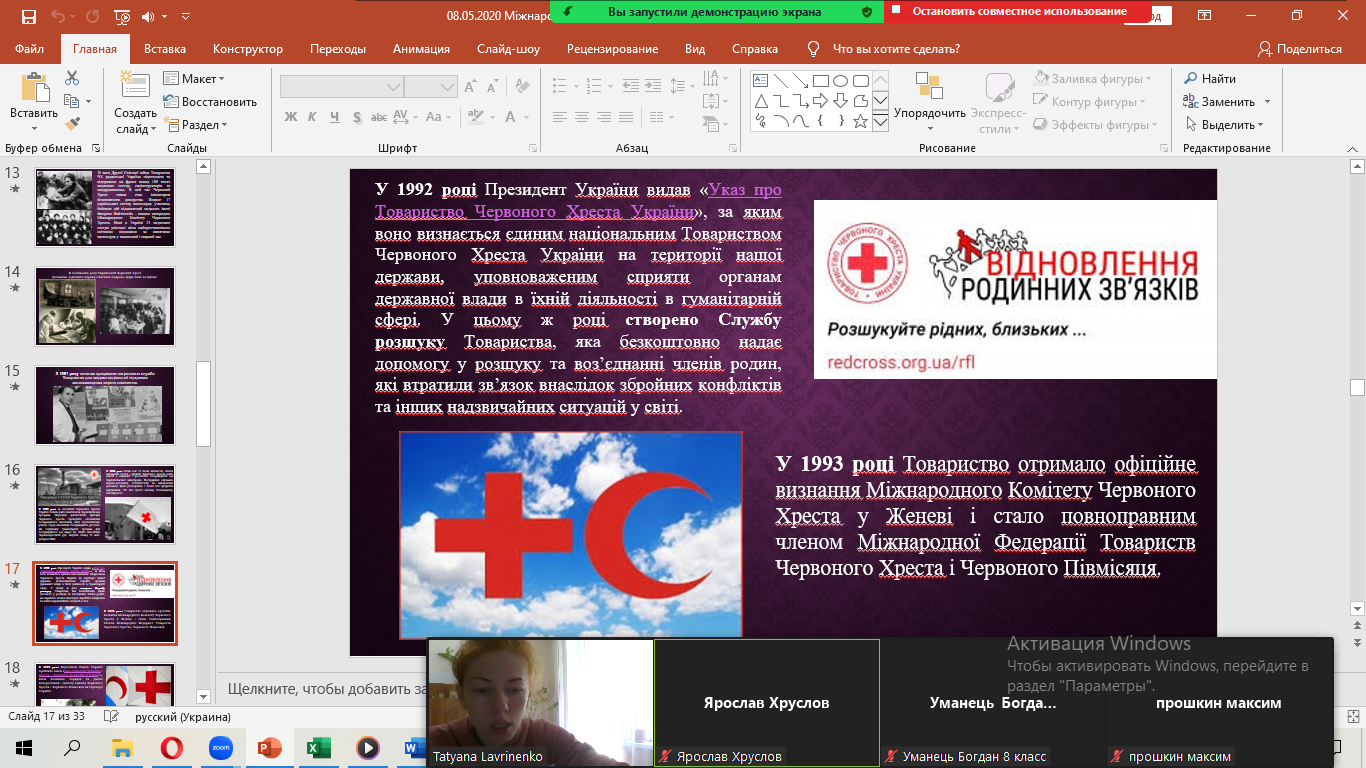Viewport: 1366px width, 768px height.
Task: Expand the Макет layout dropdown
Action: [x=195, y=78]
